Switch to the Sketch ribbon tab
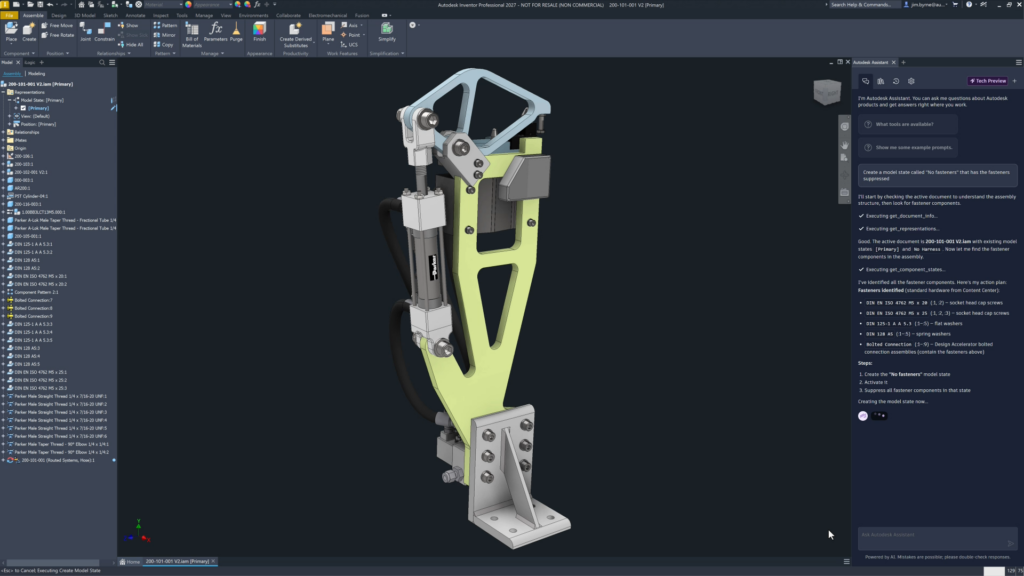Image resolution: width=1024 pixels, height=576 pixels. tap(110, 15)
